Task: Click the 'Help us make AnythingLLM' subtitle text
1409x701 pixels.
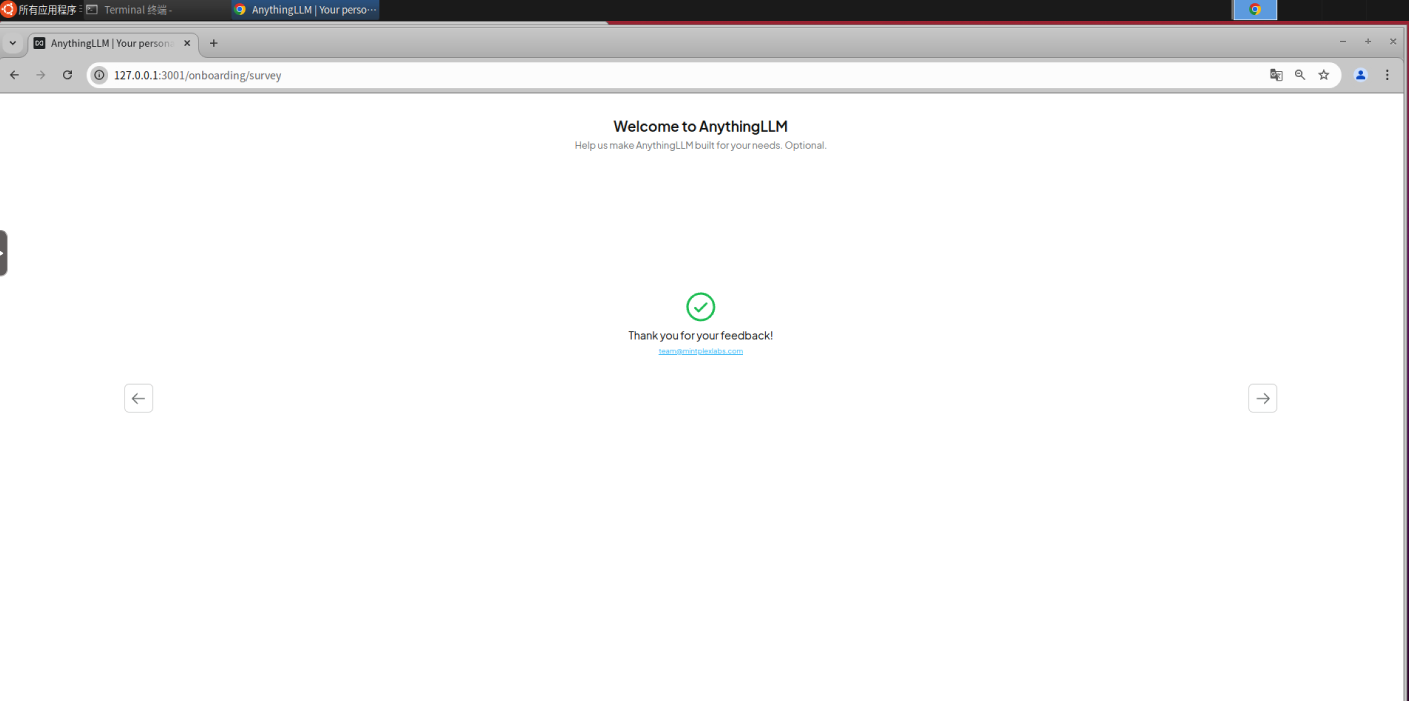Action: (700, 145)
